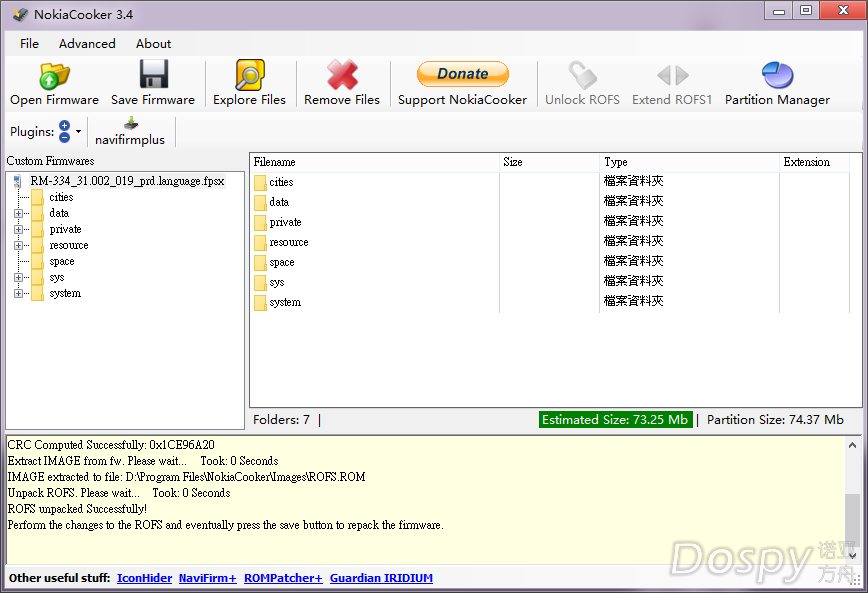This screenshot has height=593, width=868.
Task: Sort the file list by the Filename column
Action: [x=374, y=162]
